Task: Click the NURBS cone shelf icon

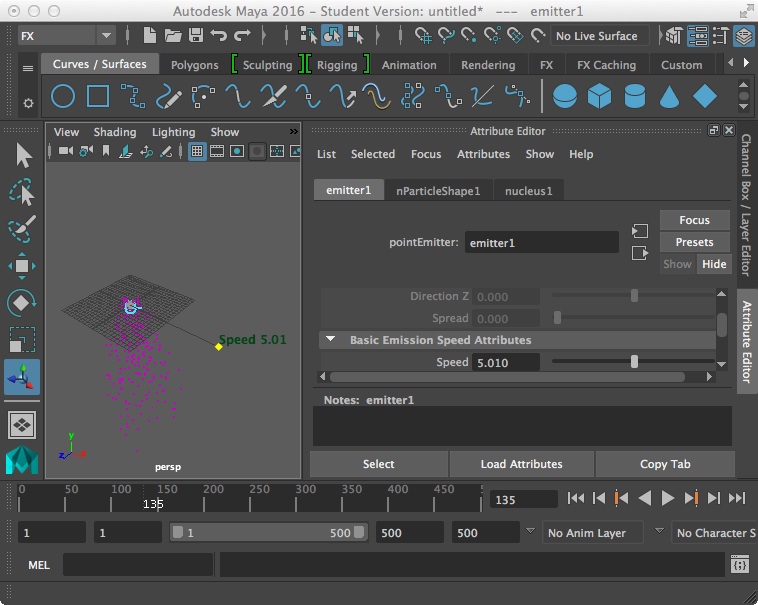Action: click(670, 96)
